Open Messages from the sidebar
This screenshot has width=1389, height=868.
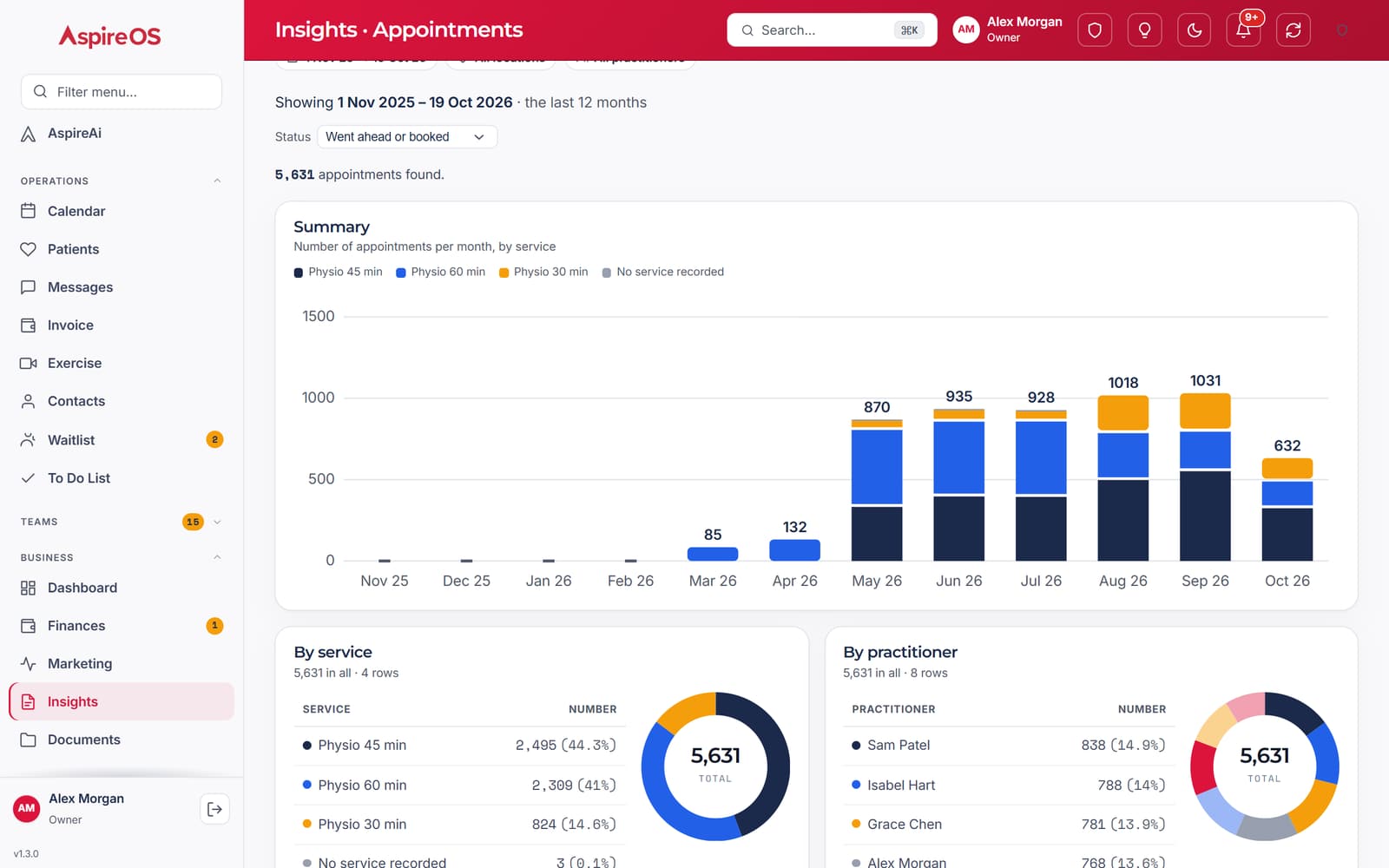click(x=122, y=287)
